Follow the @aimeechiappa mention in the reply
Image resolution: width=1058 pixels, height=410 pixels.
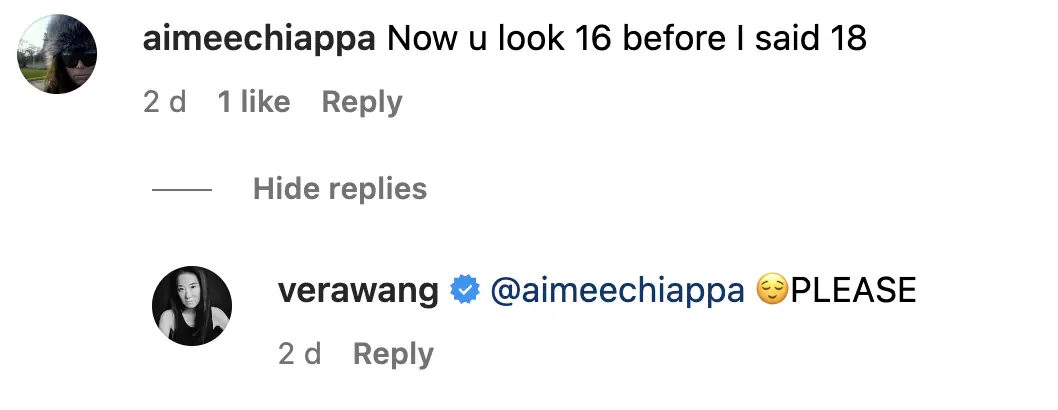(617, 291)
